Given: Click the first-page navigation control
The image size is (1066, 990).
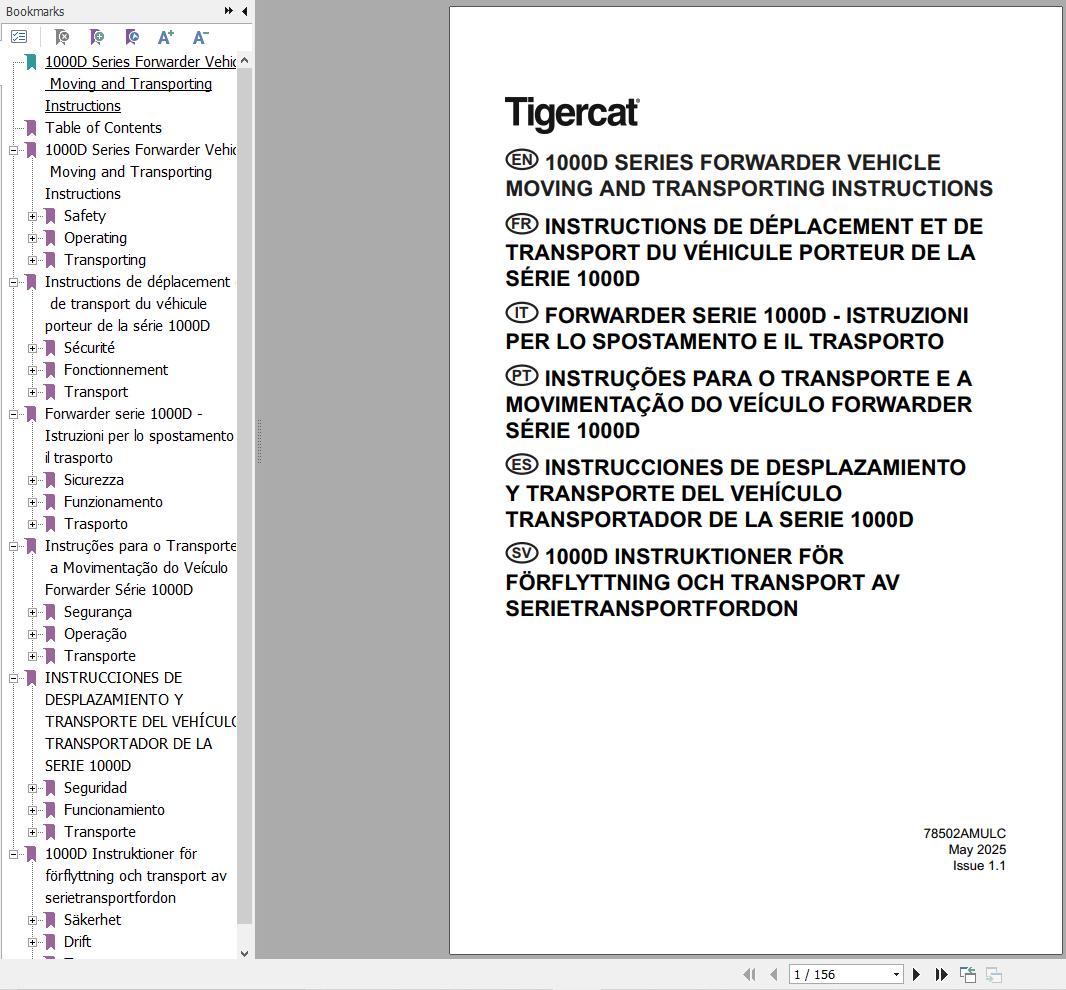Looking at the screenshot, I should (750, 974).
